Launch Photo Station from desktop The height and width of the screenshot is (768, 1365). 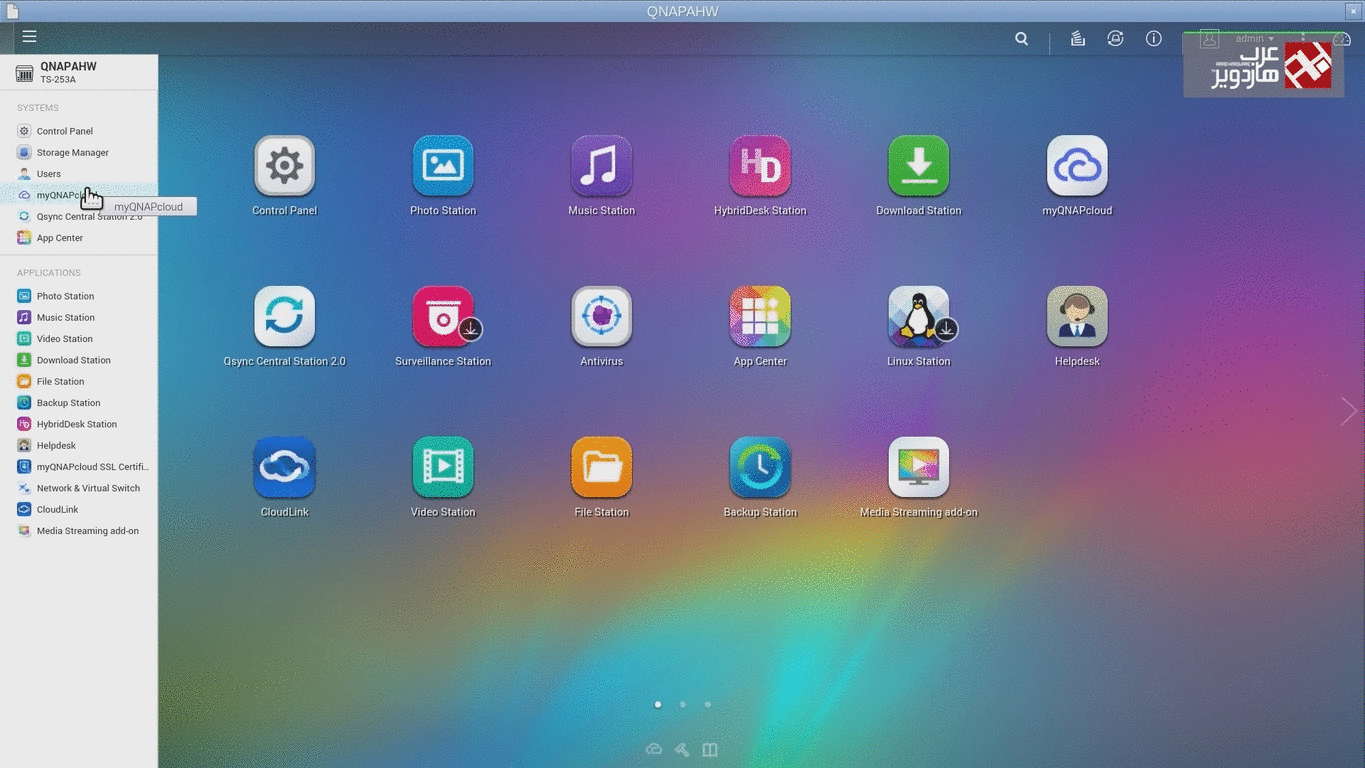click(443, 166)
